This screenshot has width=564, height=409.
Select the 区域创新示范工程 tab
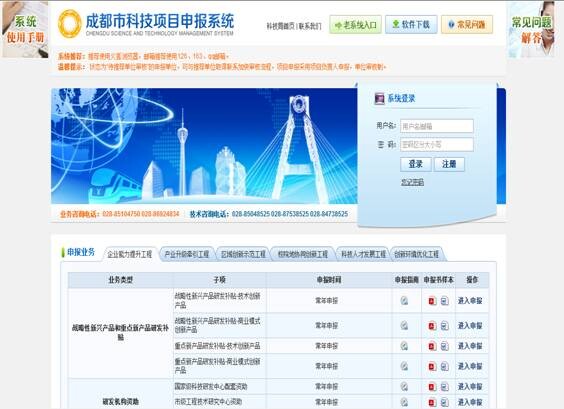pos(243,254)
